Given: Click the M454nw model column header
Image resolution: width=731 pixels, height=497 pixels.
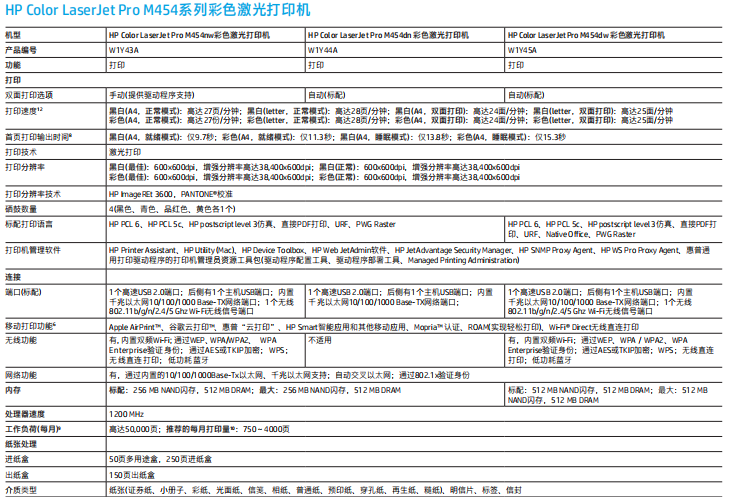Looking at the screenshot, I should pos(189,35).
